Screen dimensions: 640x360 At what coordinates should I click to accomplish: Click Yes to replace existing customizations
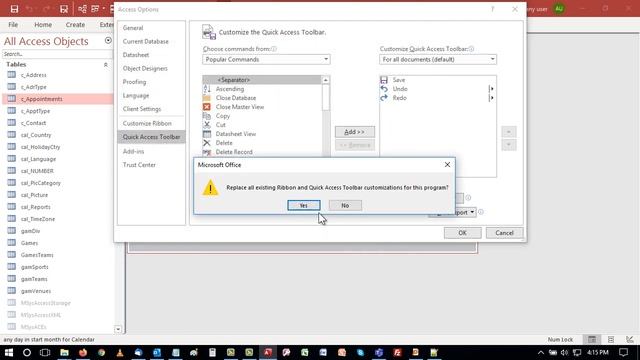(x=304, y=205)
